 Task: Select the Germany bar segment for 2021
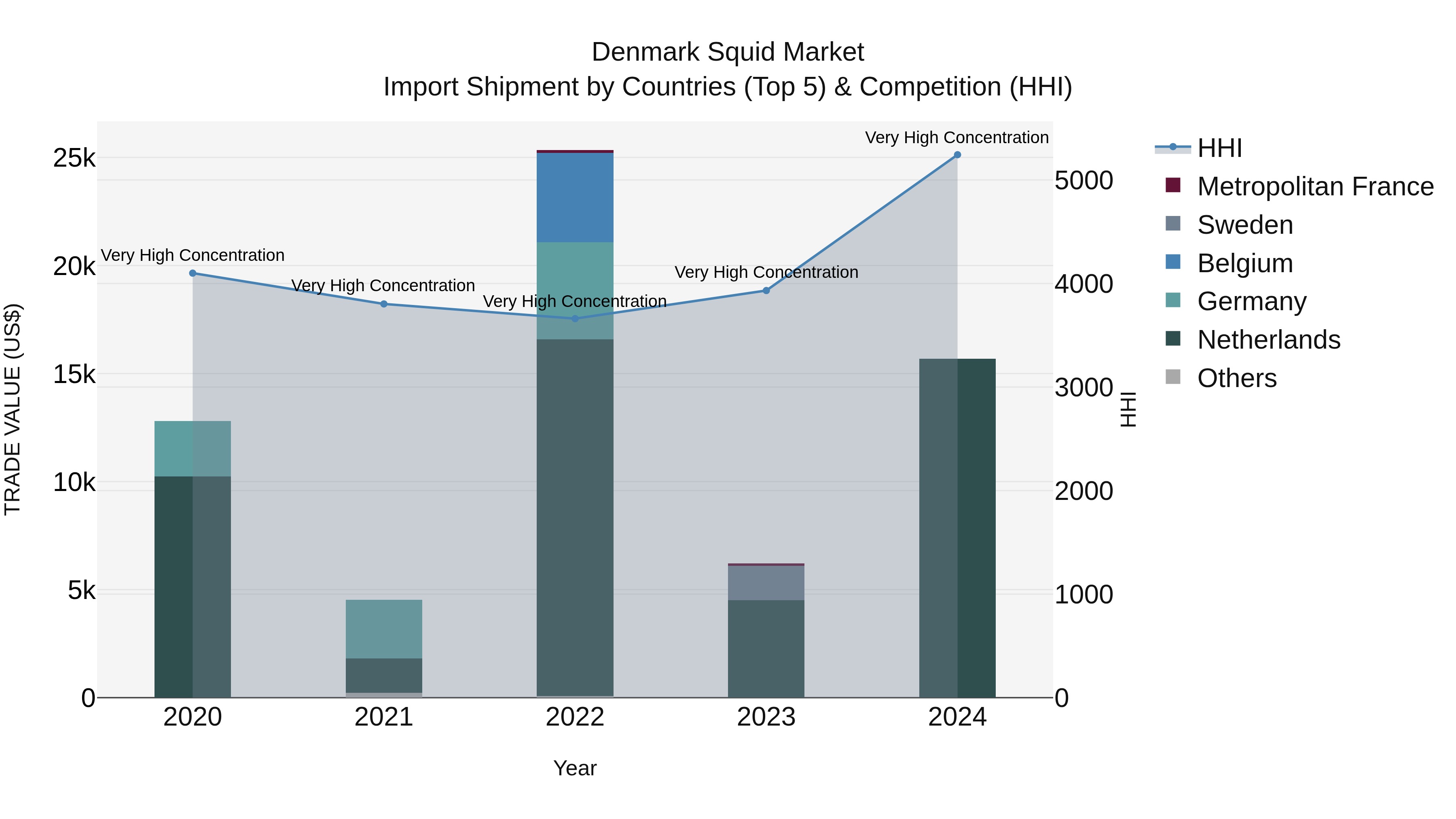[x=384, y=629]
